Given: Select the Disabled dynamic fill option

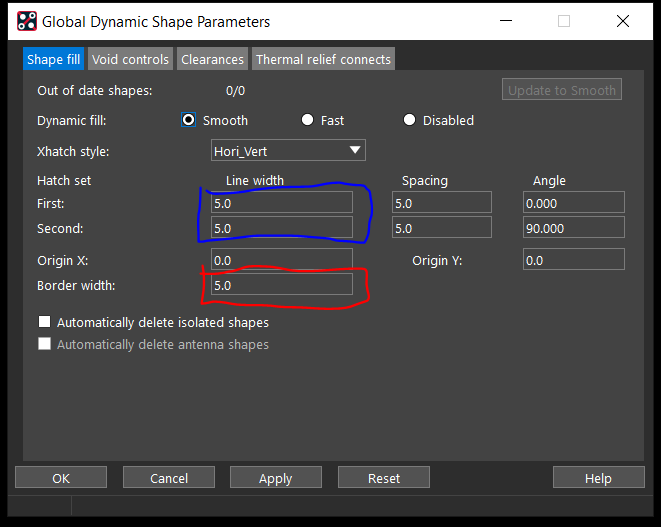Looking at the screenshot, I should 409,120.
